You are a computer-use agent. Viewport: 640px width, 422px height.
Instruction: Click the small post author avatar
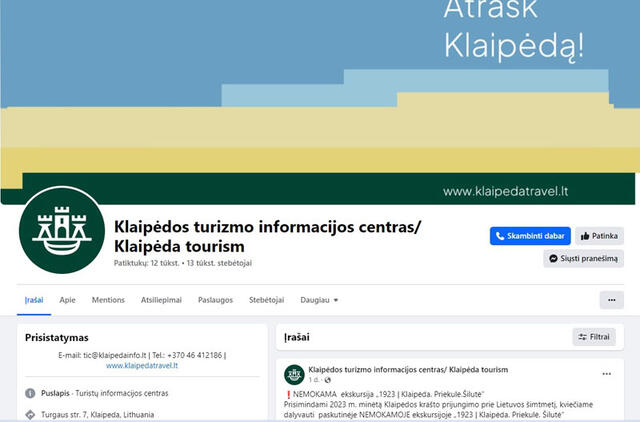click(x=294, y=374)
